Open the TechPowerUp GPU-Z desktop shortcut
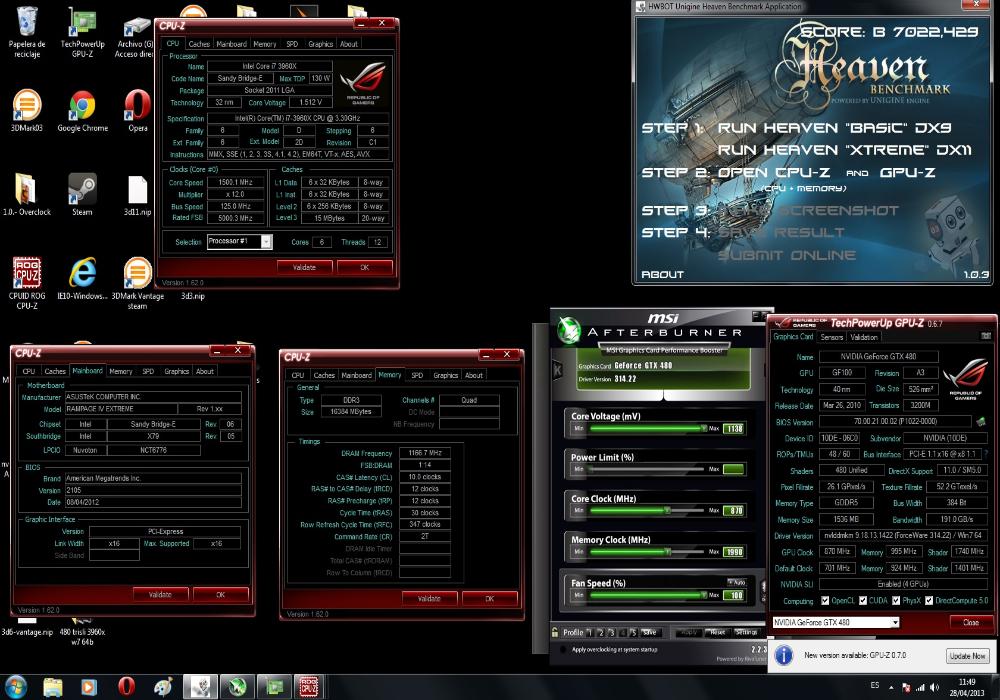The width and height of the screenshot is (1000, 700). (82, 32)
